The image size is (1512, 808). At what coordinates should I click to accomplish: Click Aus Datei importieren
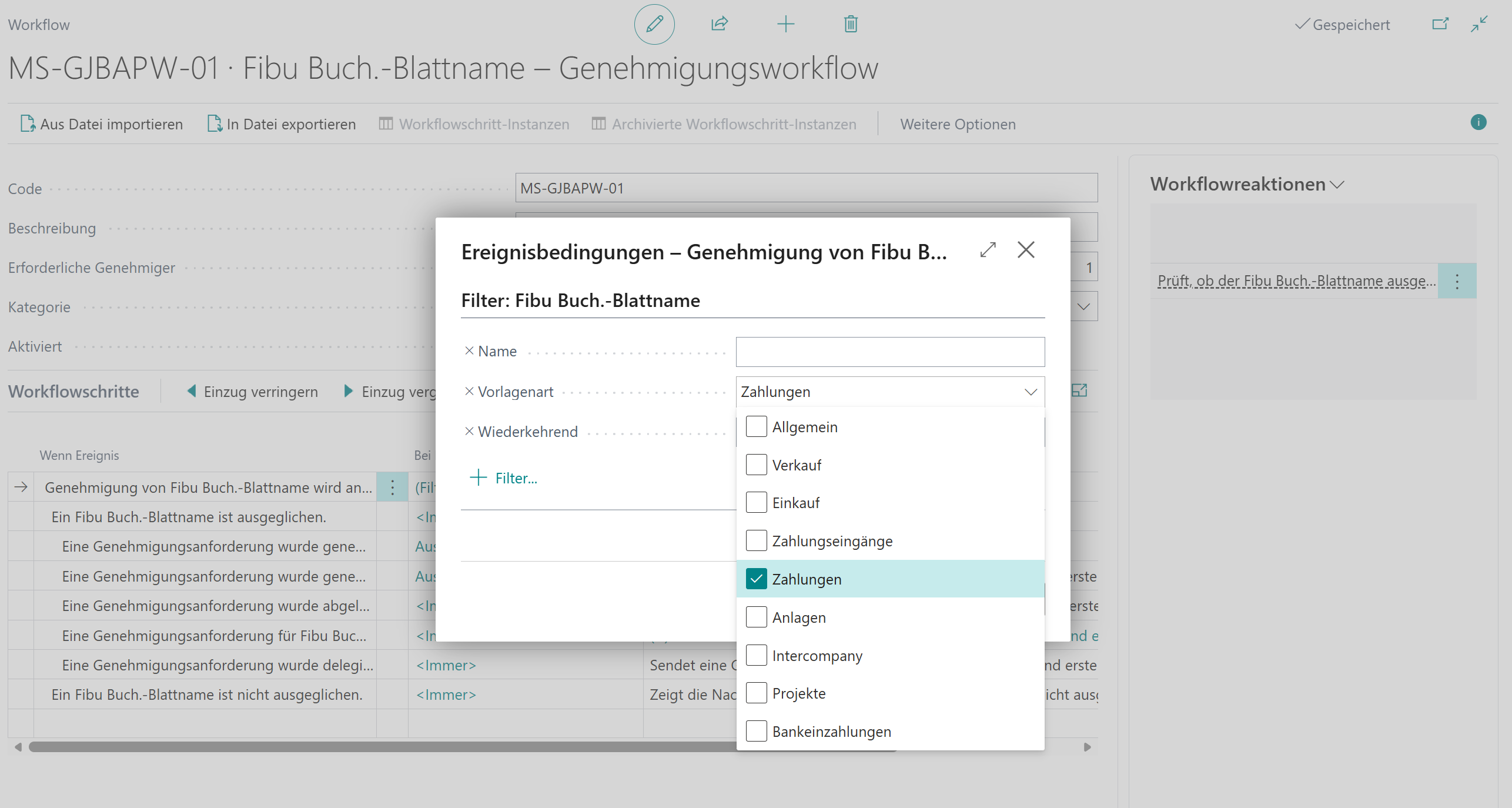102,124
